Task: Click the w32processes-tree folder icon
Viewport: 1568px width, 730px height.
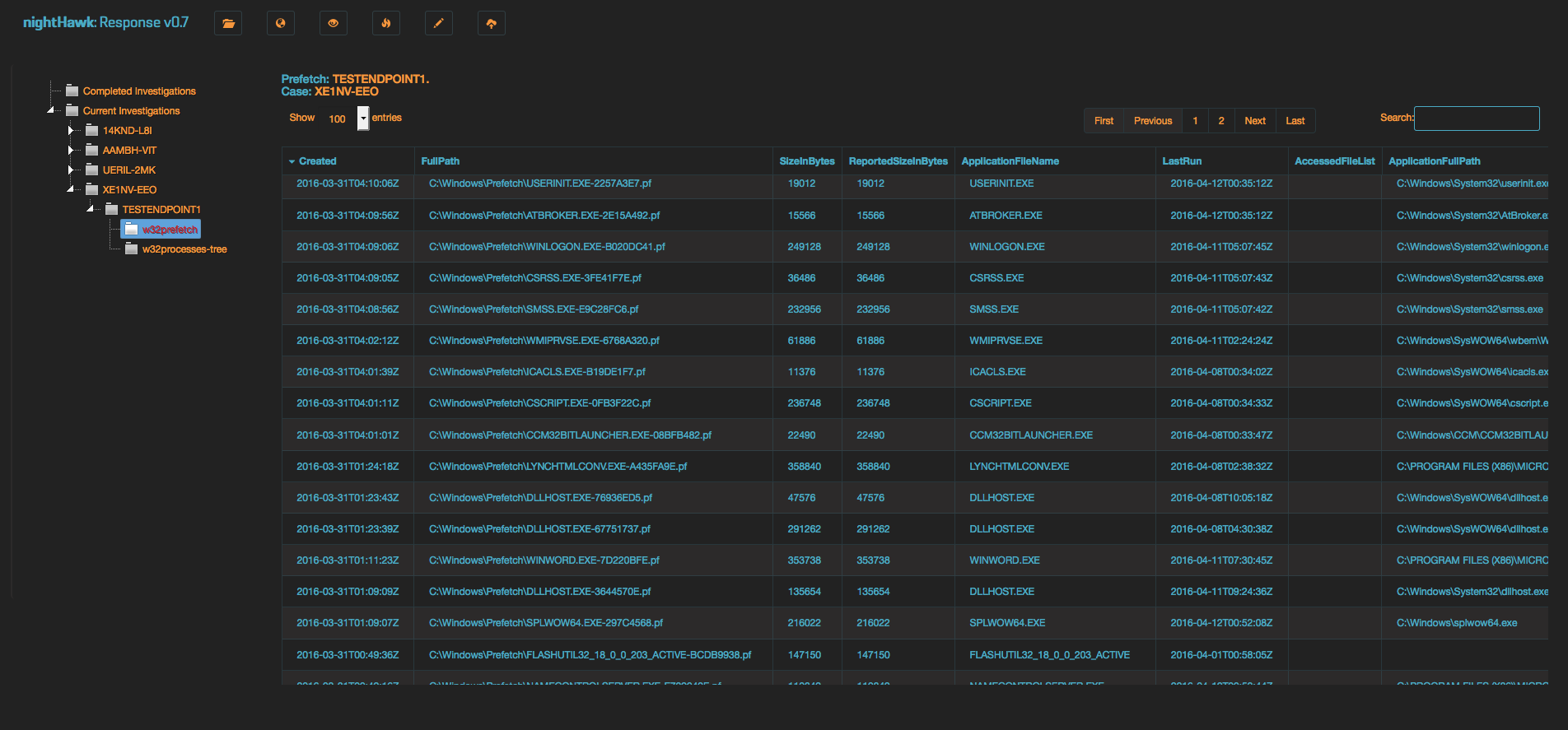Action: point(131,249)
